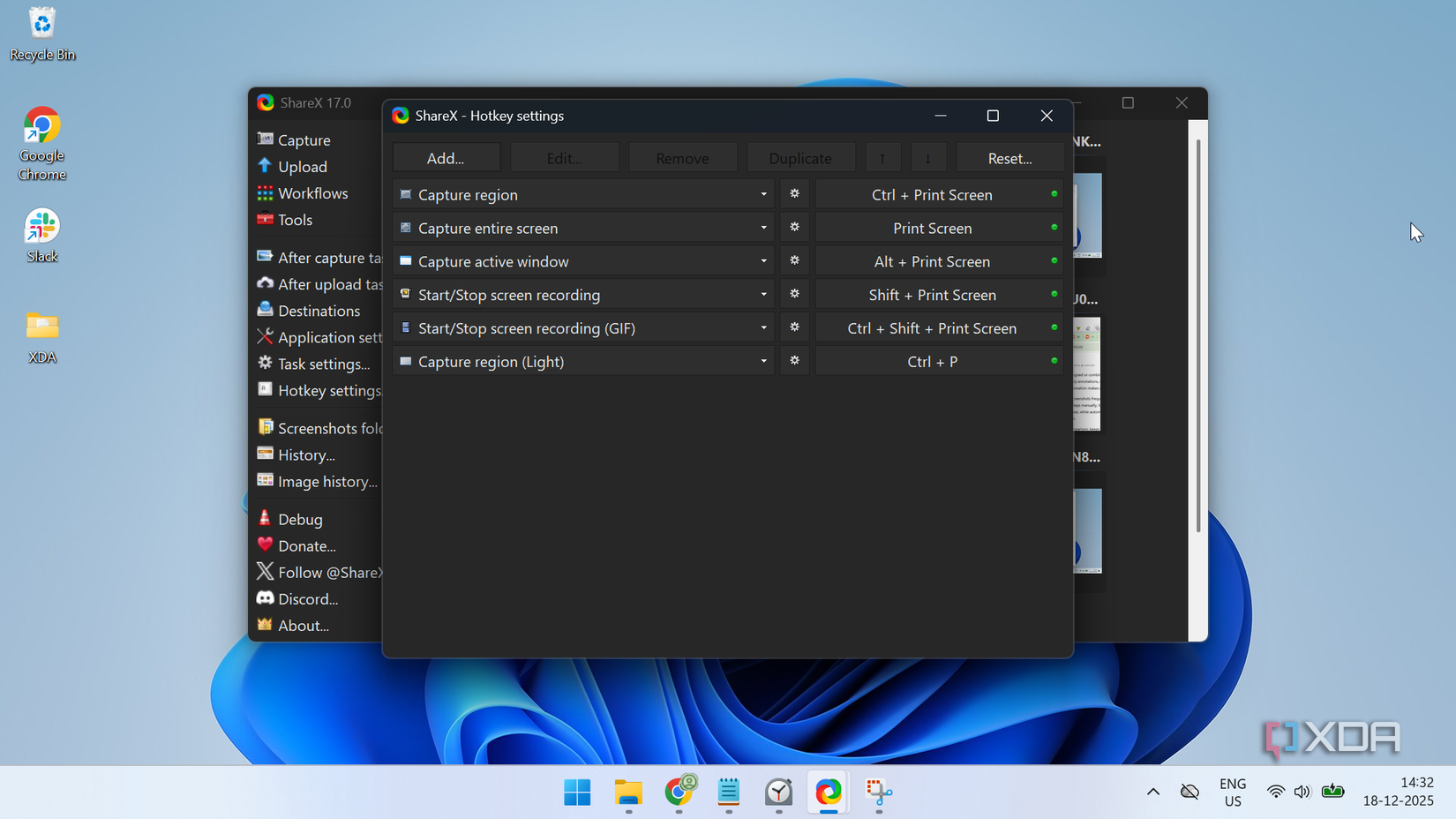Click the About crown icon
This screenshot has width=1456, height=819.
[x=265, y=624]
